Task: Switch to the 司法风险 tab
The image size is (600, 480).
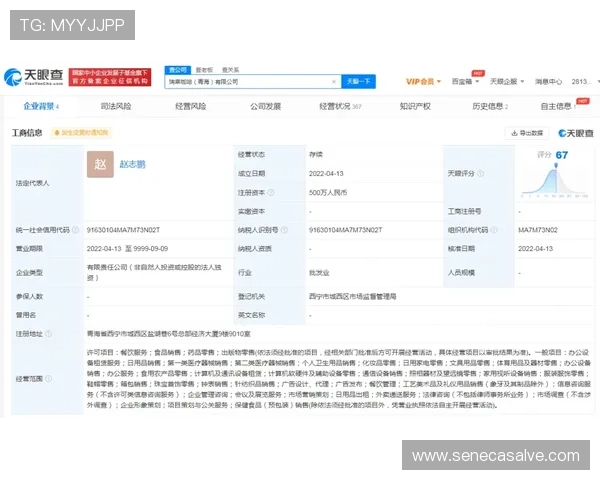Action: click(x=116, y=106)
